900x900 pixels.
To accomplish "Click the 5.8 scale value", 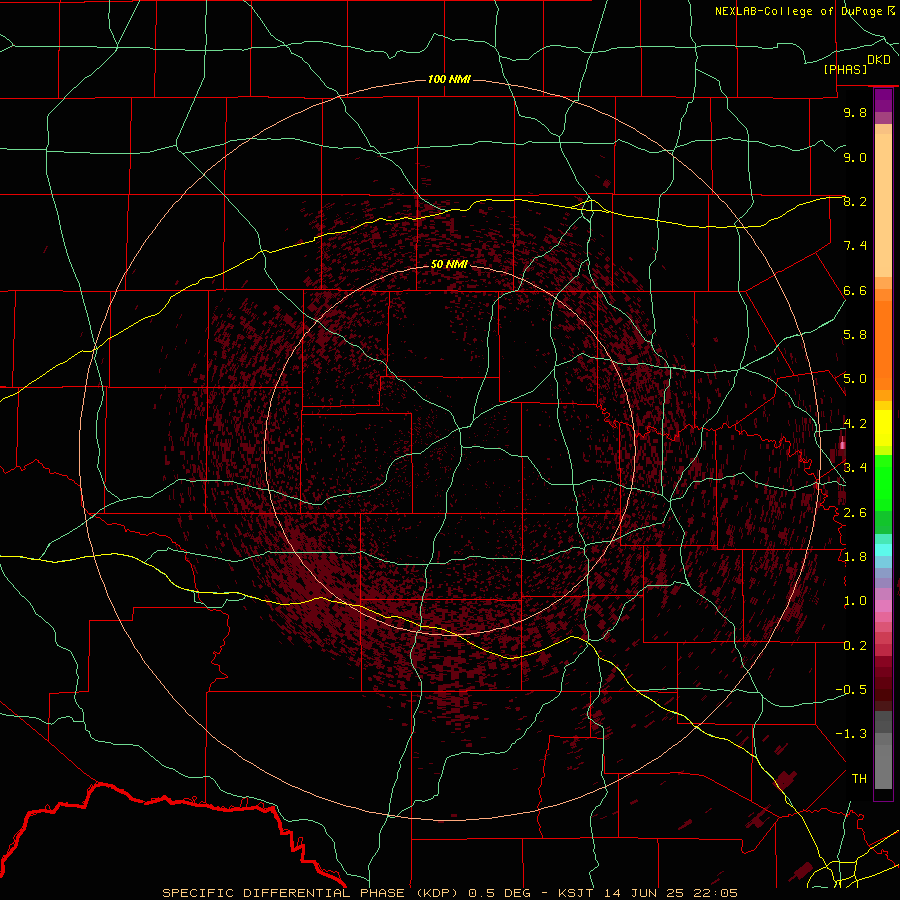I will coord(855,335).
